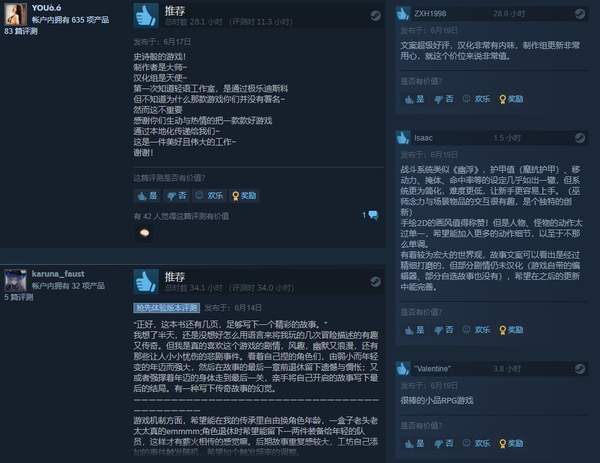Click karuna_faust's avatar thumbnail
600x463 pixels.
[15, 280]
